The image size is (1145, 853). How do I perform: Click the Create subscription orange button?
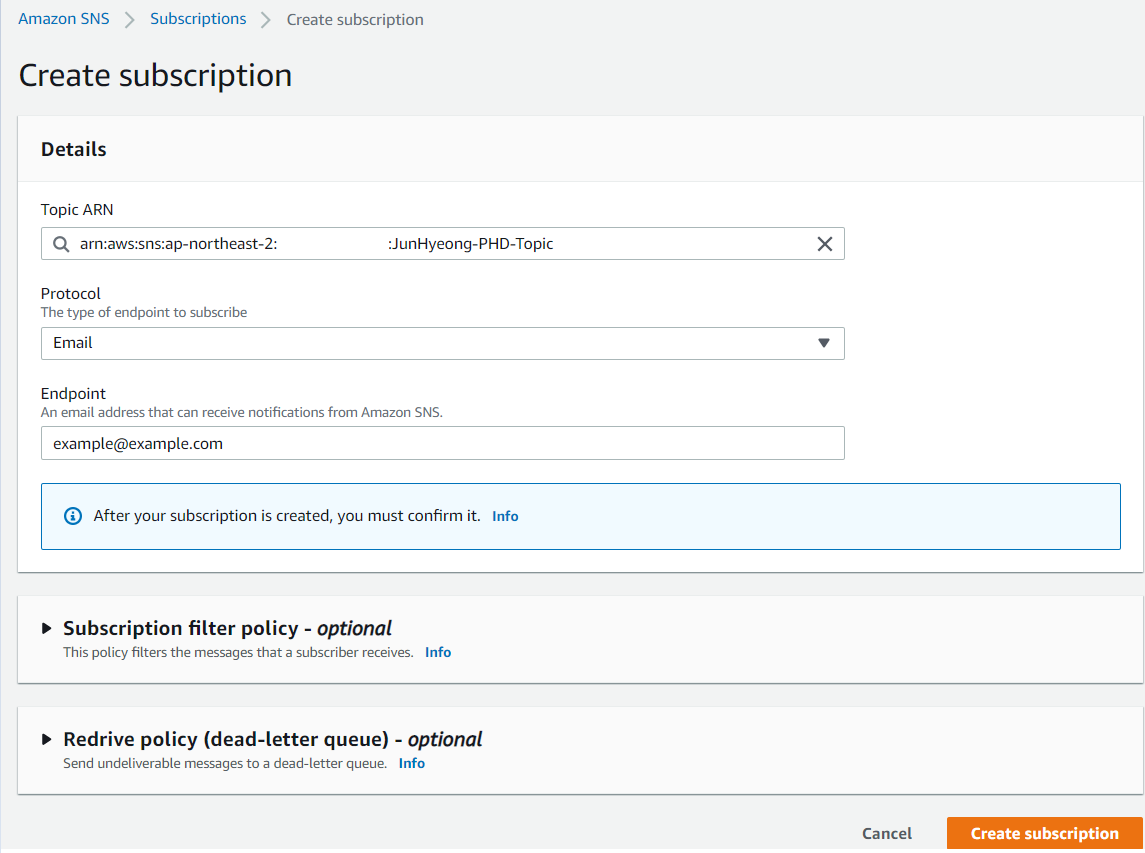point(1044,833)
